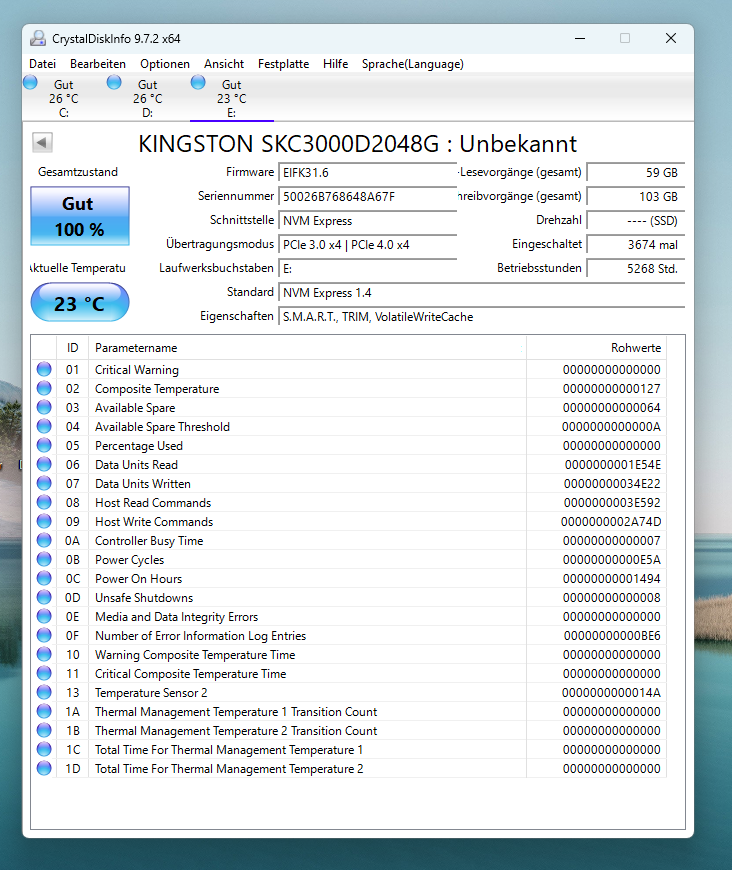The height and width of the screenshot is (870, 732).
Task: Click the Firmware field EIFK31.6
Action: pos(367,173)
